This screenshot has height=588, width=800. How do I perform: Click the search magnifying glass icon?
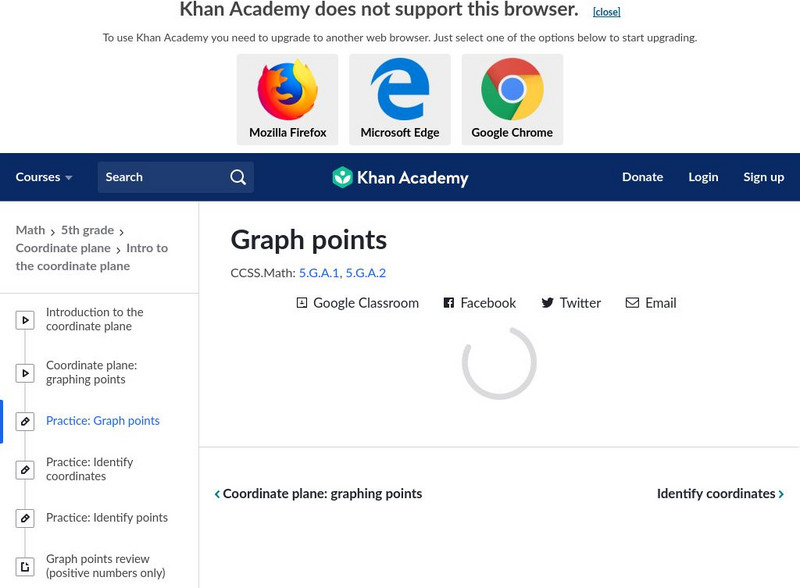click(x=238, y=177)
